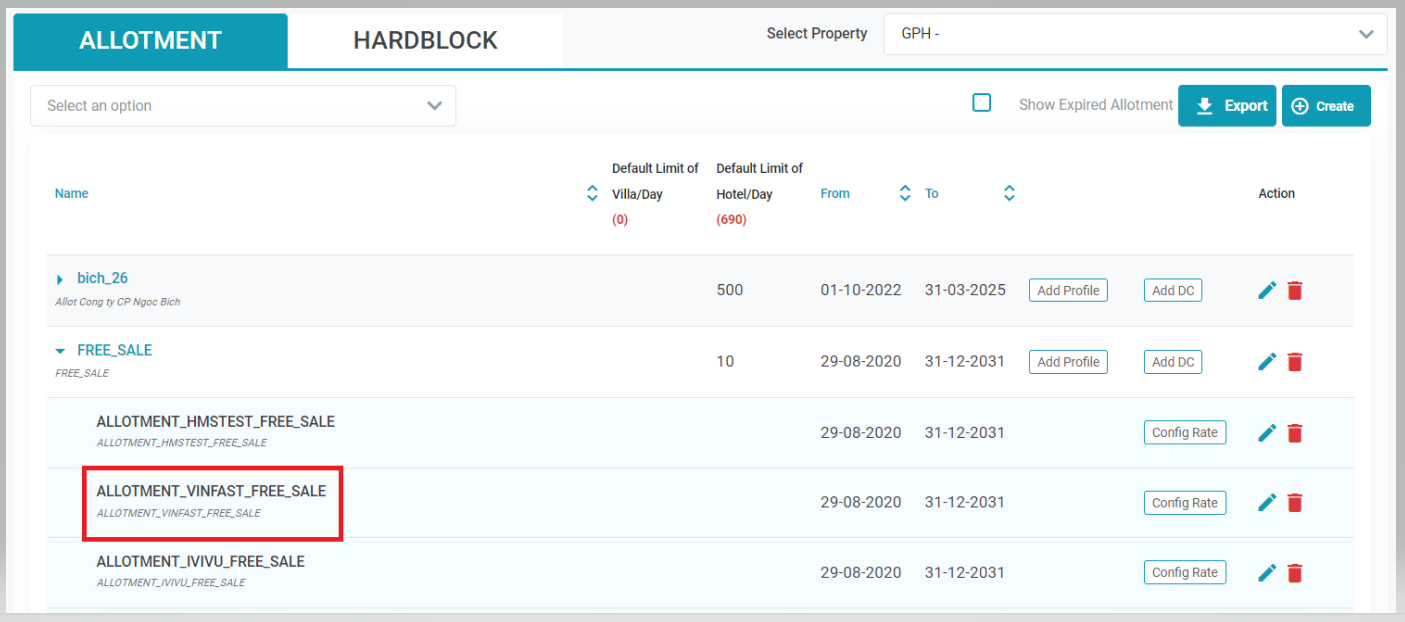Click the Export button
Viewport: 1405px width, 622px height.
pos(1227,106)
